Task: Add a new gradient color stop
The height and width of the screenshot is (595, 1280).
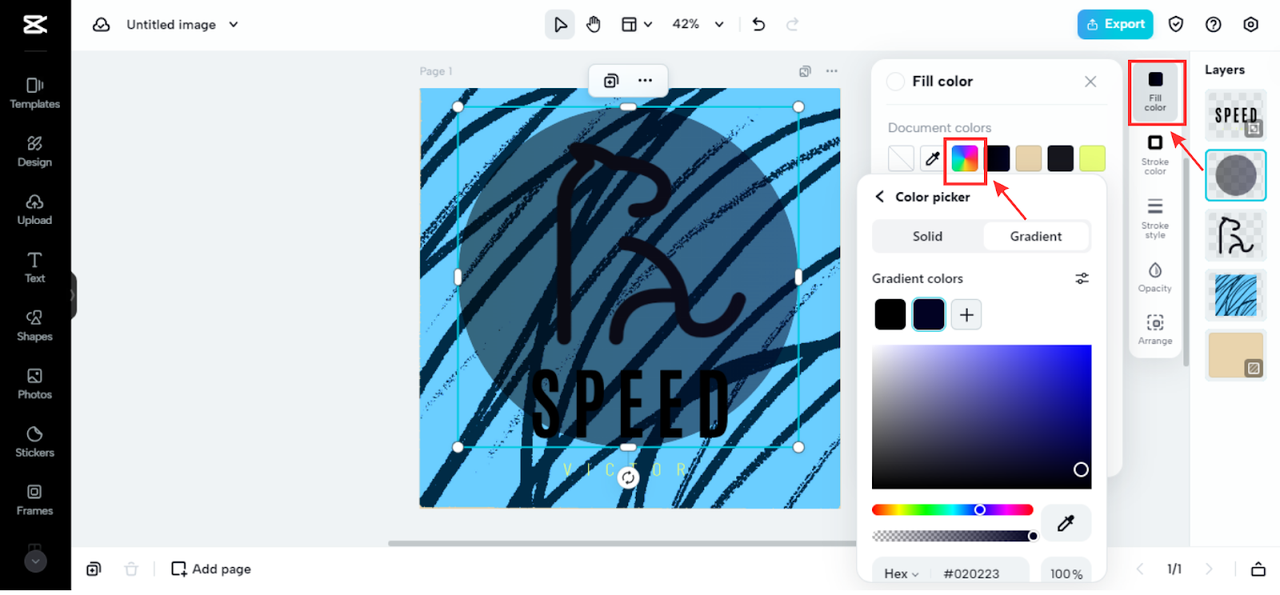Action: tap(966, 315)
